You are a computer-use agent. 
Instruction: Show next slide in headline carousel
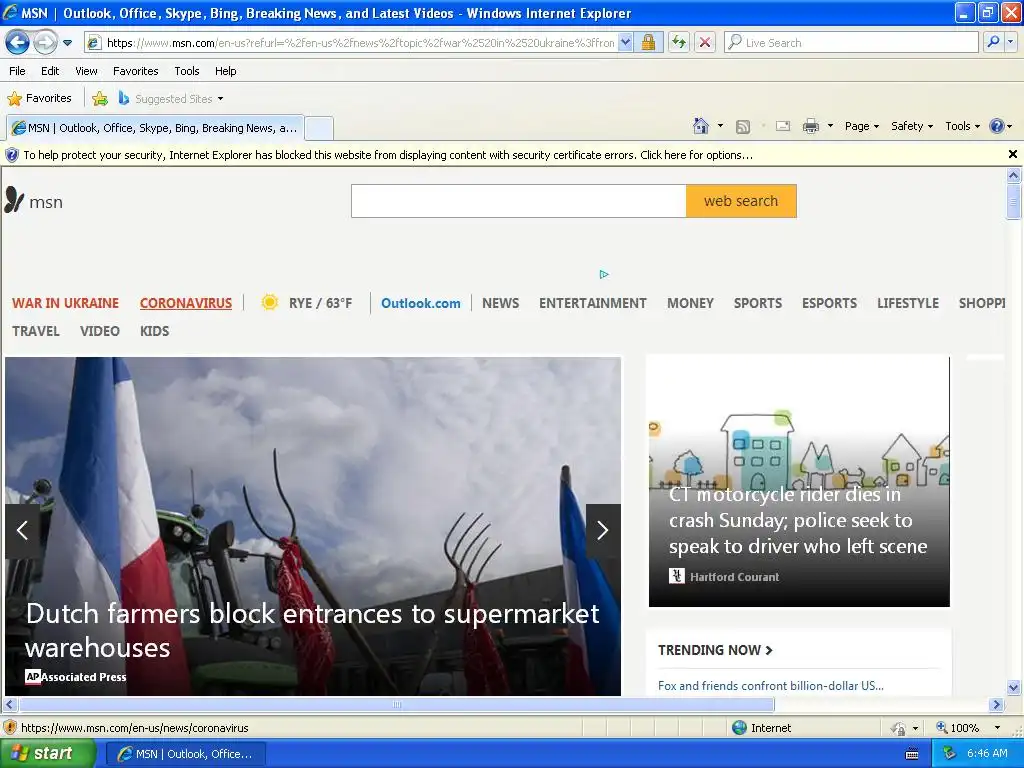(x=603, y=530)
